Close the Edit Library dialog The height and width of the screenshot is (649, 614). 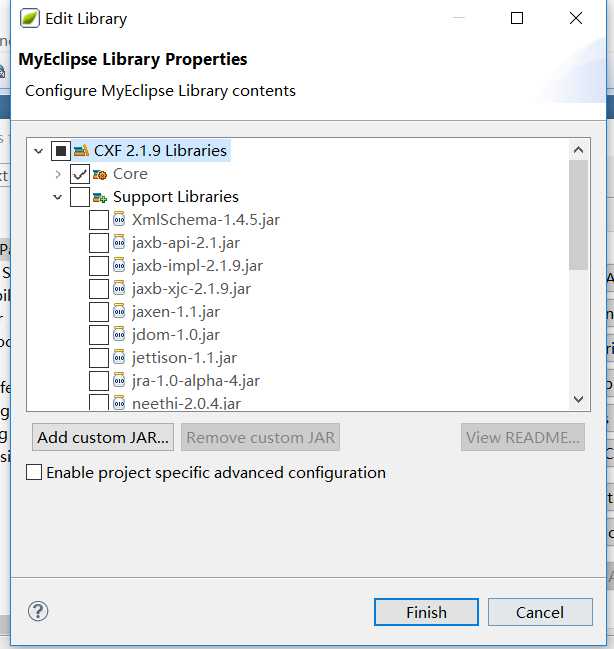[576, 18]
